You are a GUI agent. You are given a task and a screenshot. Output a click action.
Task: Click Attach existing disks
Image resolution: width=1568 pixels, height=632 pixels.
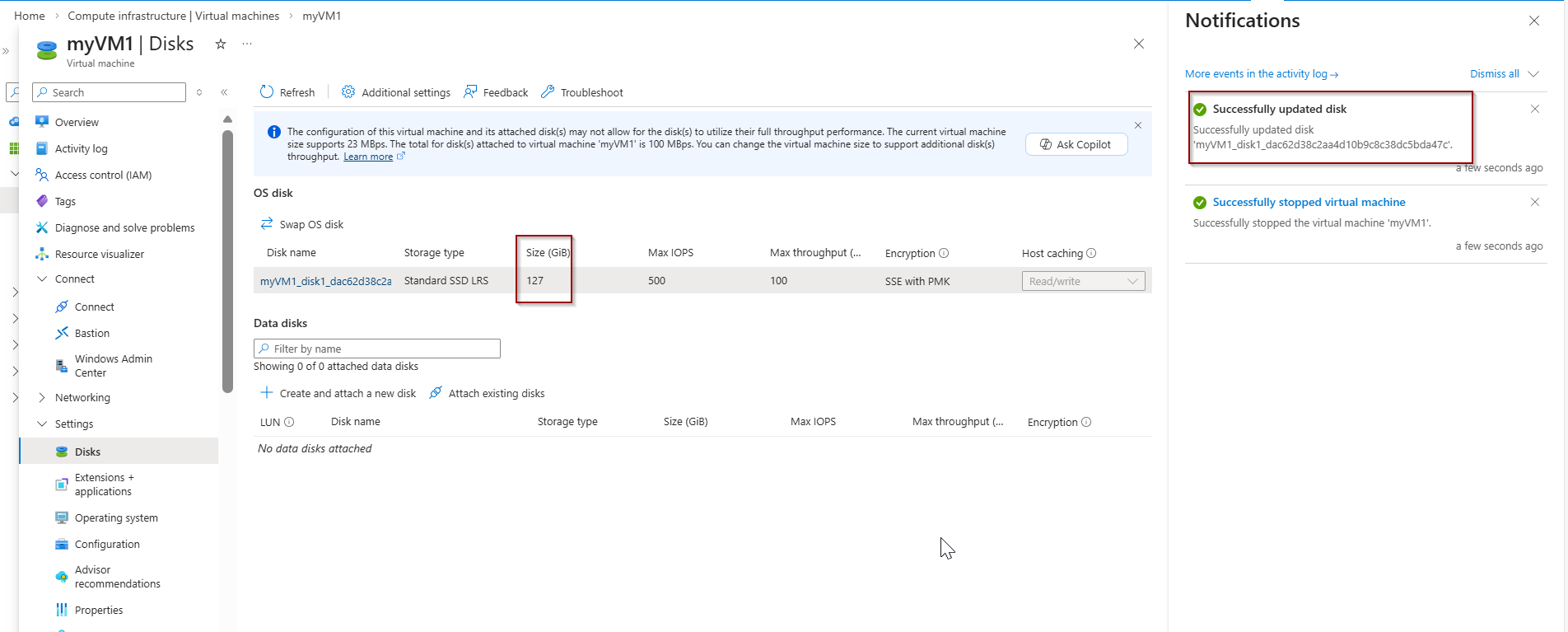coord(488,393)
